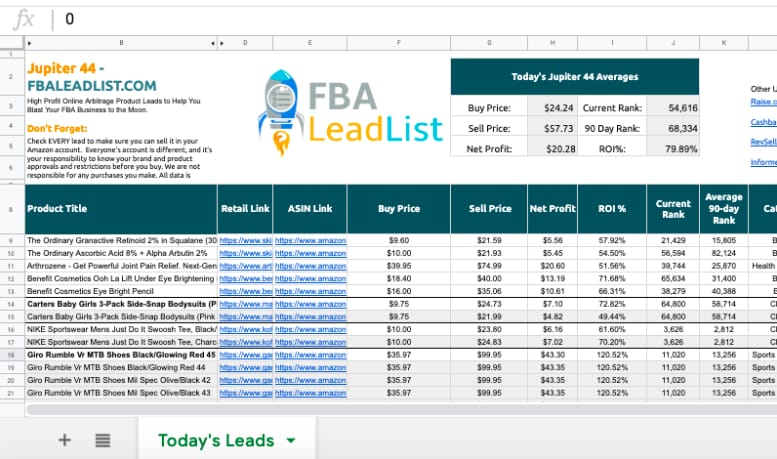The width and height of the screenshot is (777, 459).
Task: Click in the formula bar input
Action: (400, 19)
